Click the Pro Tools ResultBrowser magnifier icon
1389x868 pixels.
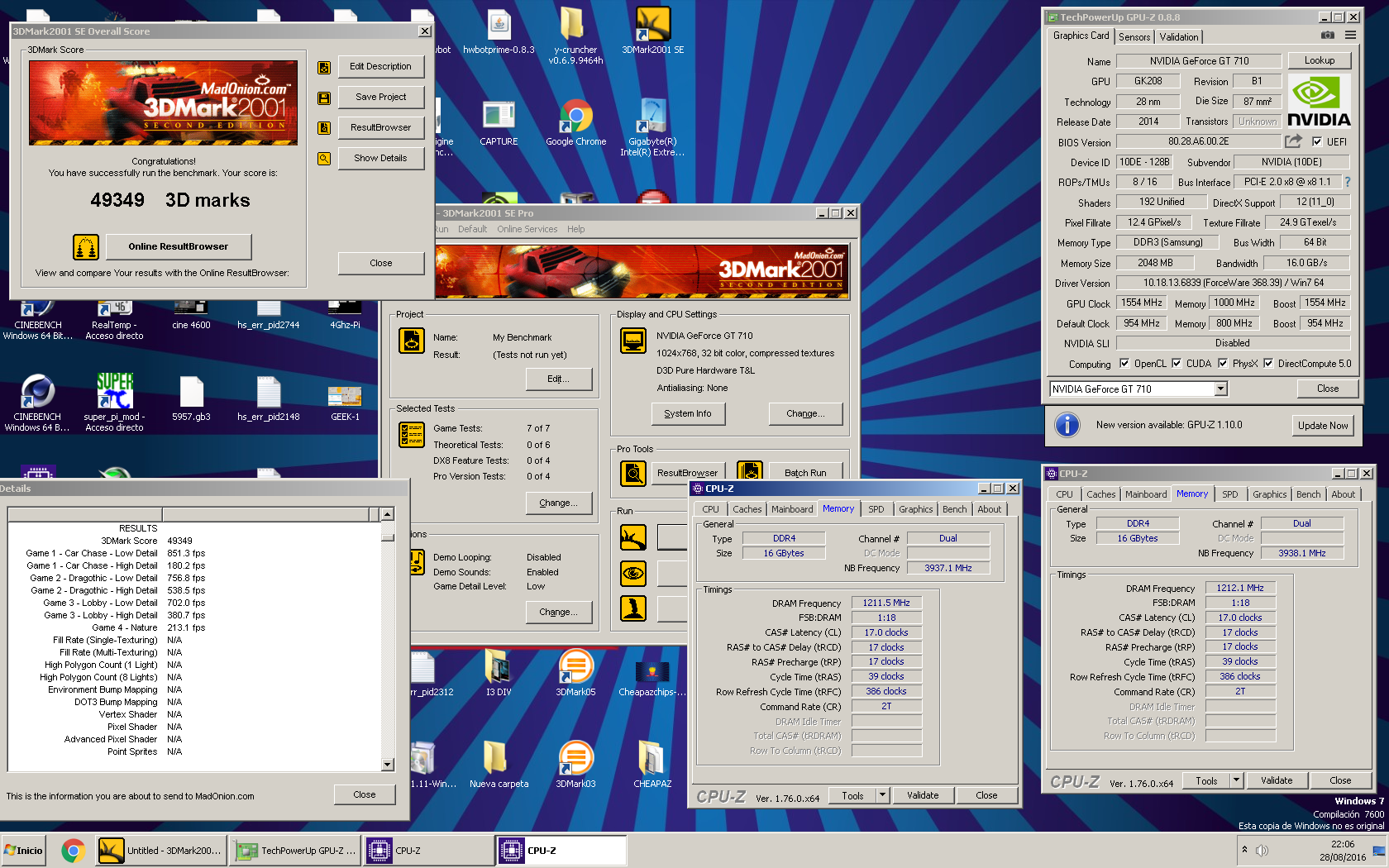click(633, 474)
